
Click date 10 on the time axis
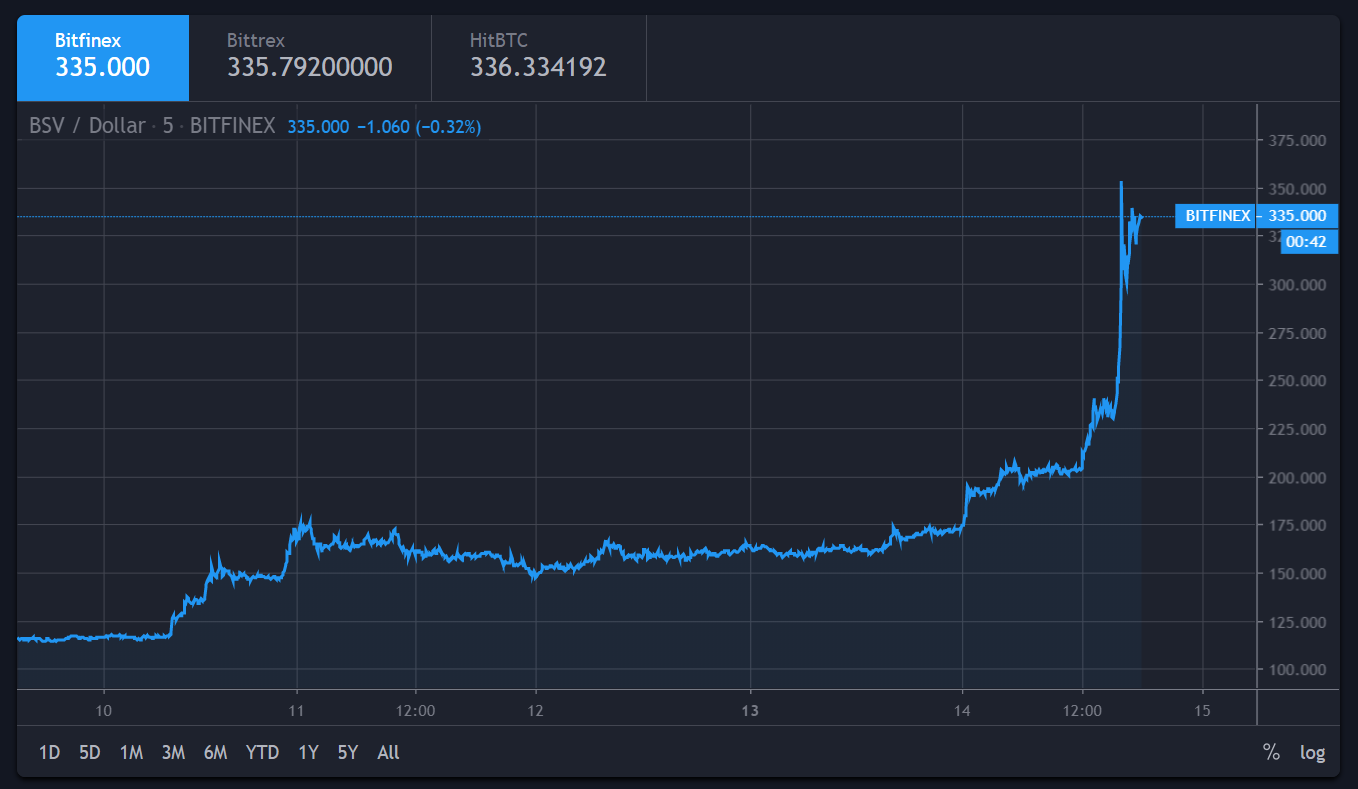(x=104, y=710)
